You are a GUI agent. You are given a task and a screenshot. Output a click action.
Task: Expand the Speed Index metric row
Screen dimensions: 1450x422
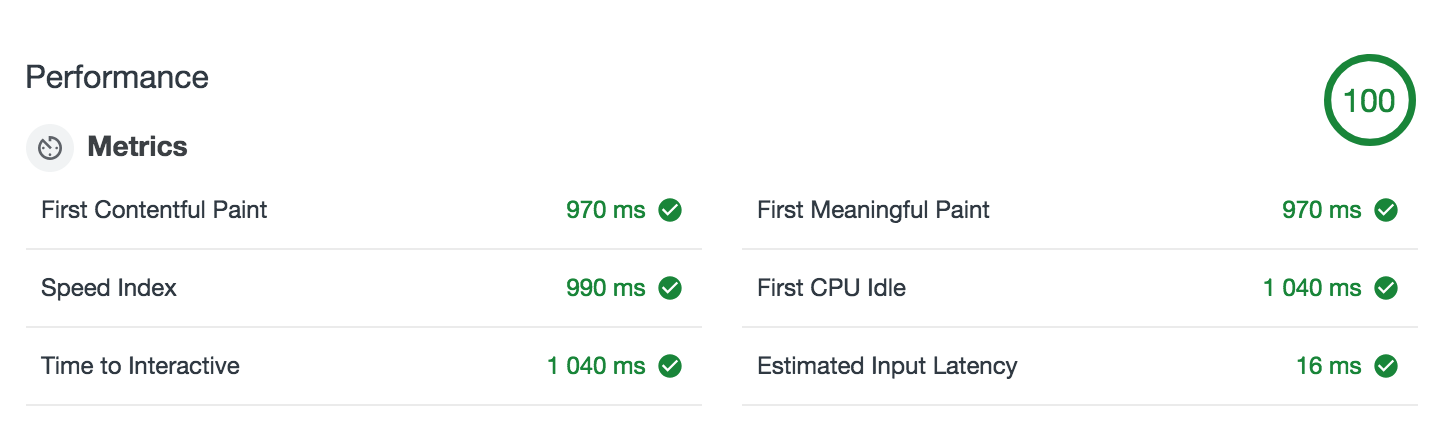(109, 288)
